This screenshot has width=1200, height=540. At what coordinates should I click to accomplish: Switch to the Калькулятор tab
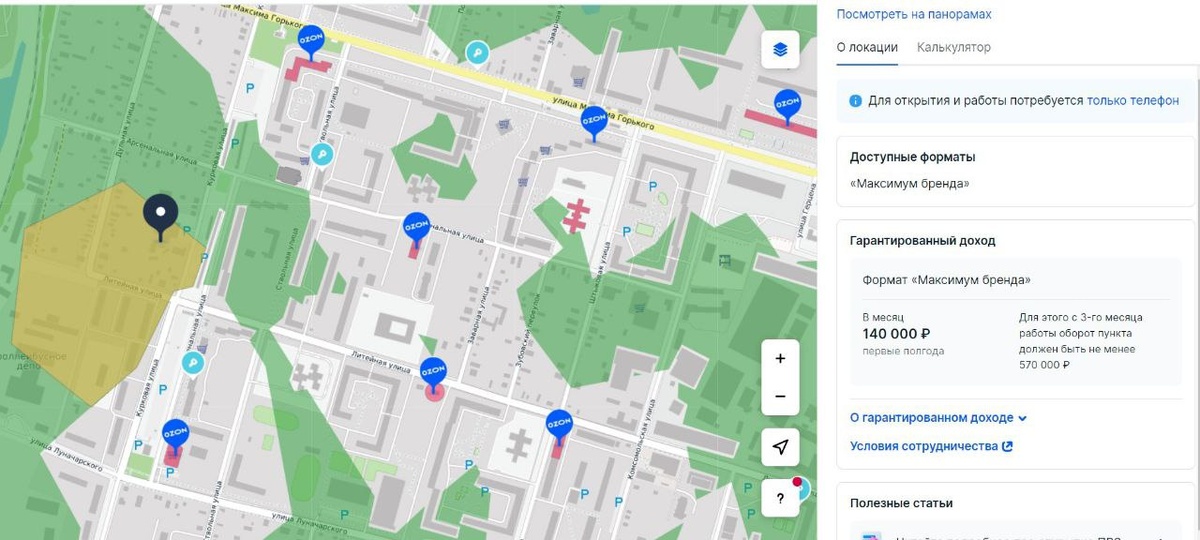click(x=954, y=47)
